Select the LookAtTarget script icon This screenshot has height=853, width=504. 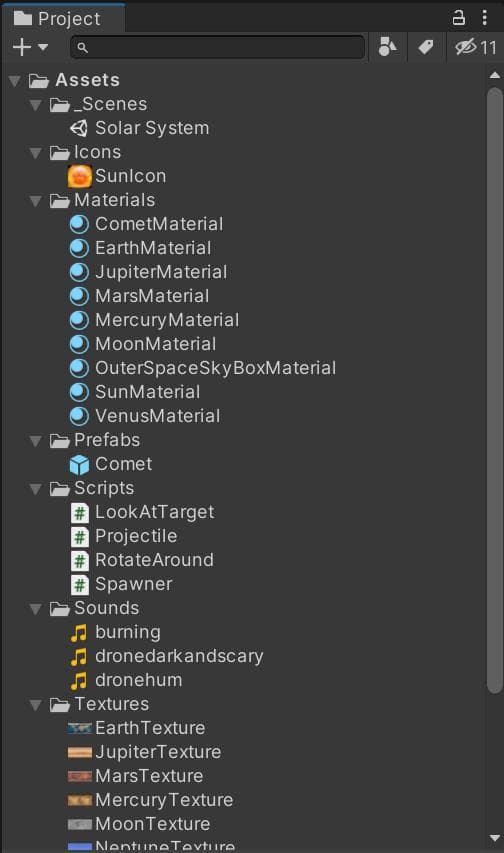coord(79,512)
